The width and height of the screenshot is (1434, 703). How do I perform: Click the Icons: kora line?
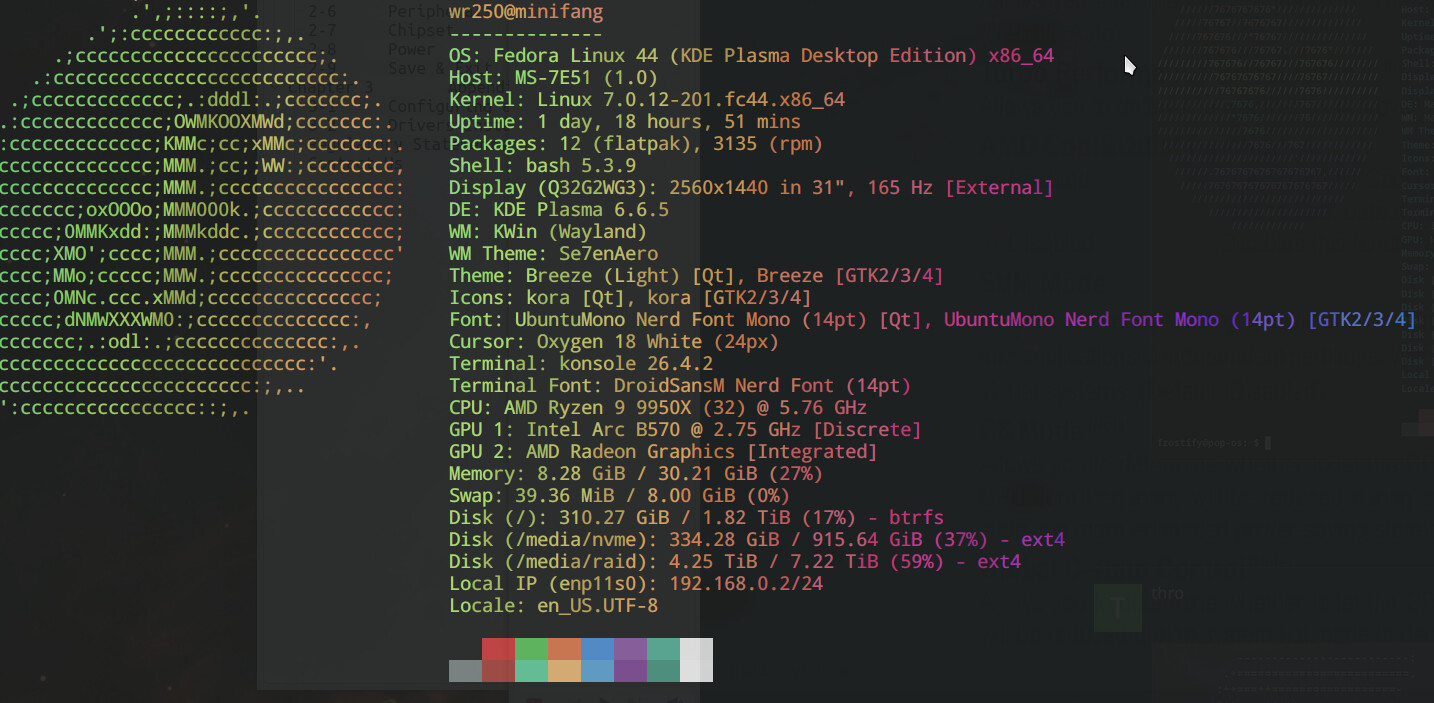630,298
